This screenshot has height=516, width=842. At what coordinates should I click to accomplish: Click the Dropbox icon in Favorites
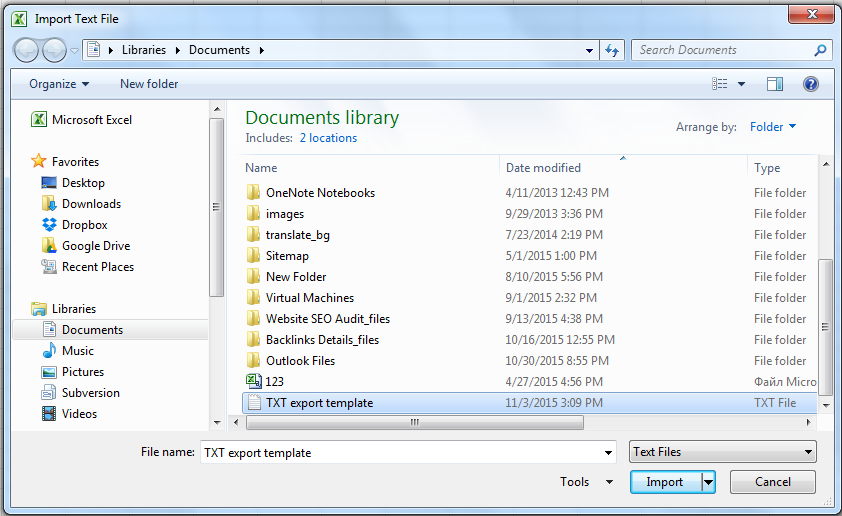click(49, 224)
